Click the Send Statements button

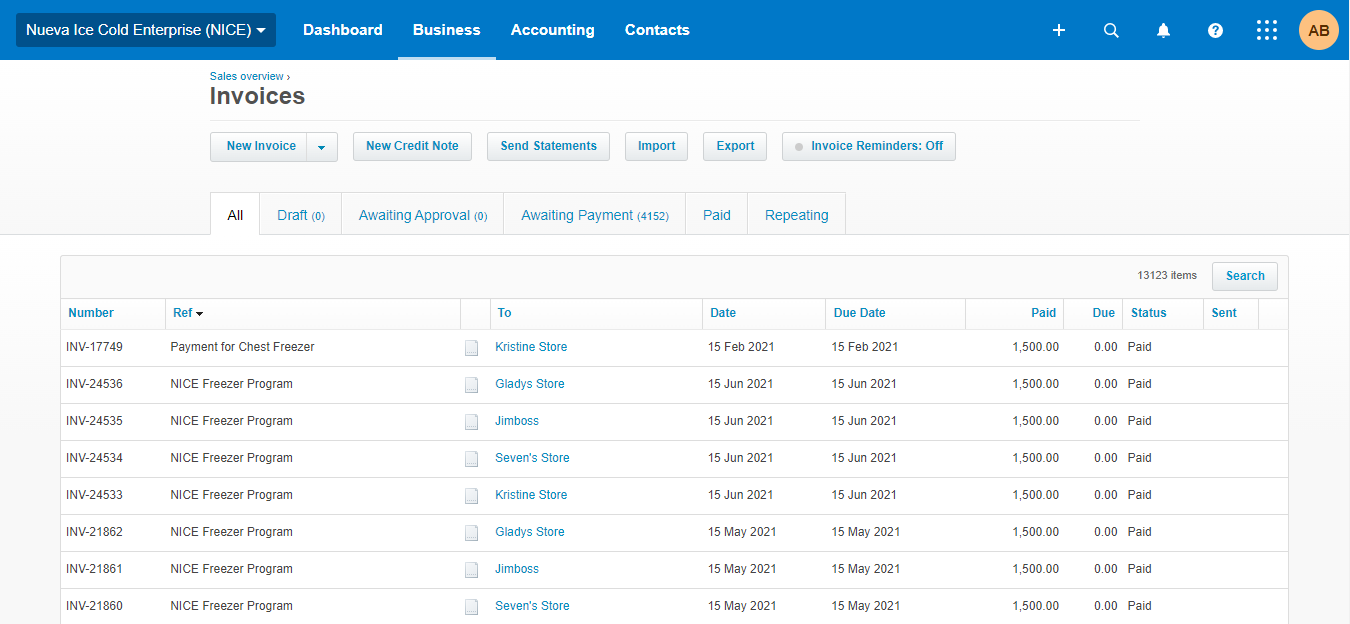[548, 146]
